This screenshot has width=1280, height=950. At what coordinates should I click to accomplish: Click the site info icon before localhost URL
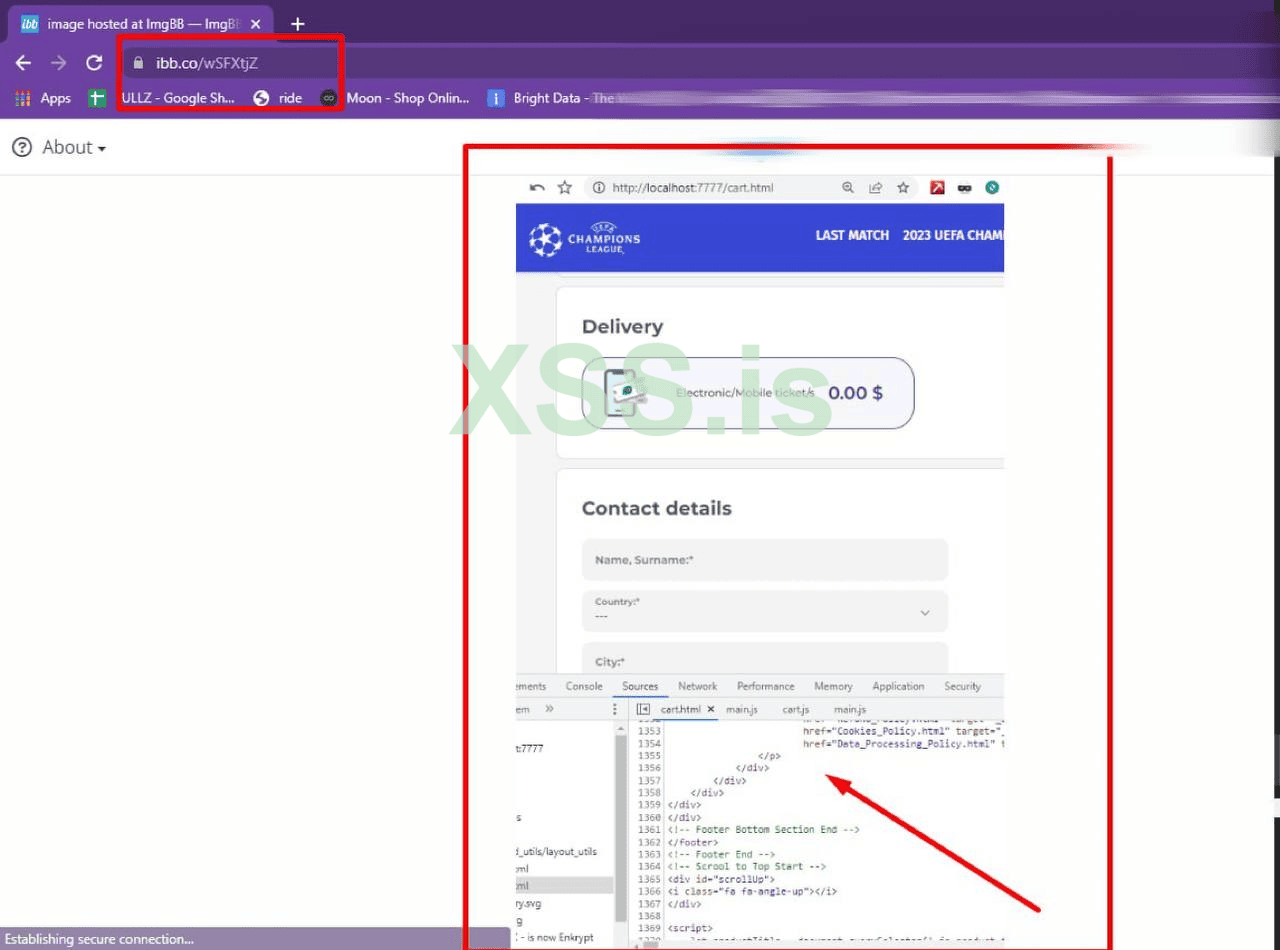click(599, 187)
